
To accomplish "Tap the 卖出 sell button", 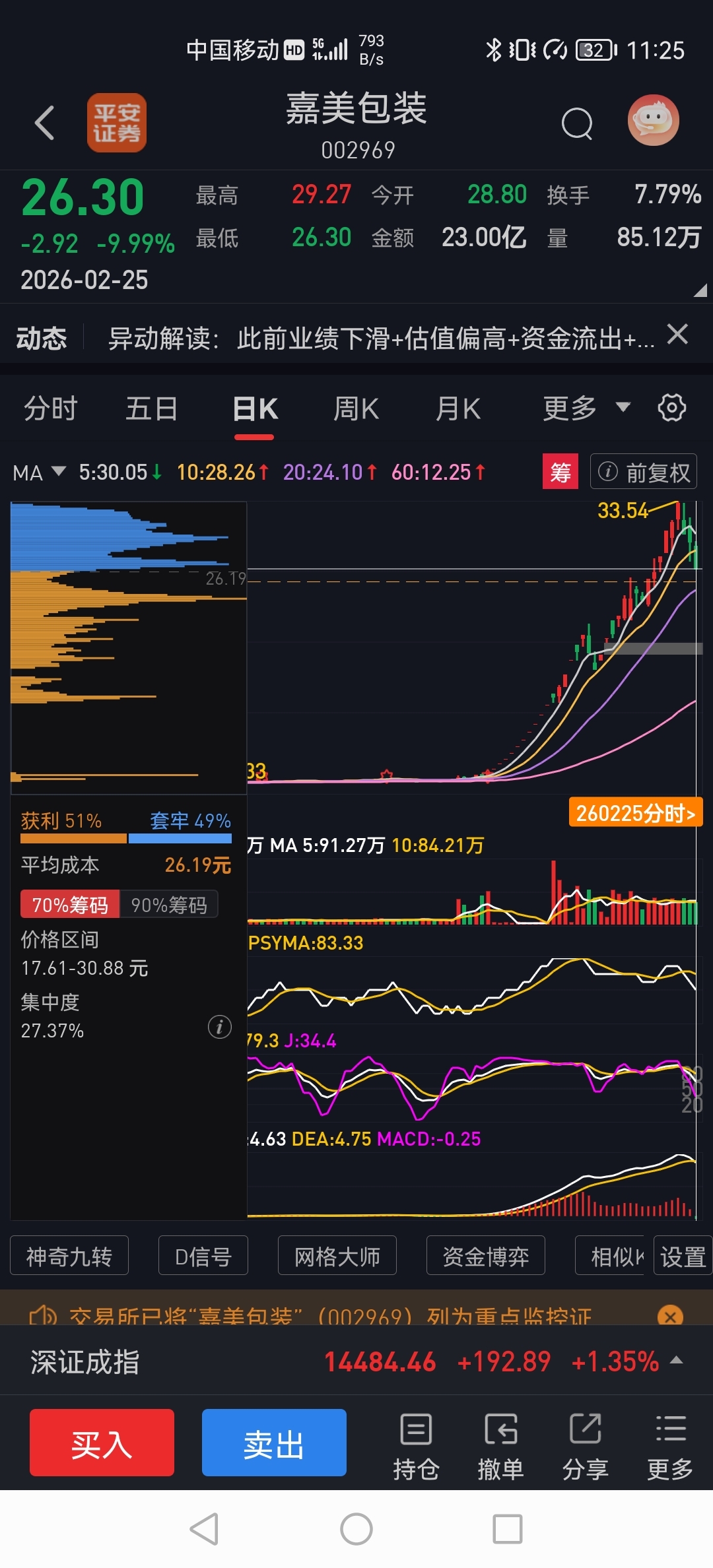I will click(x=274, y=1443).
